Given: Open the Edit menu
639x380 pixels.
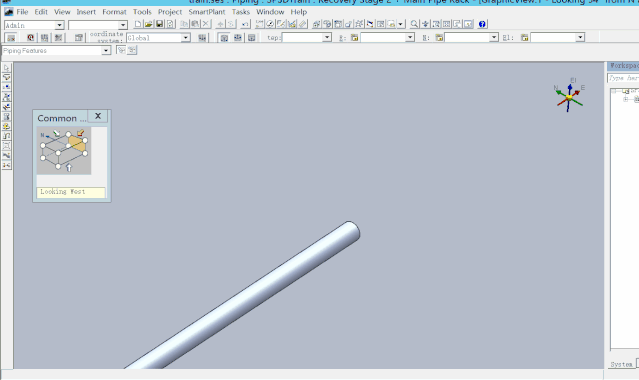Looking at the screenshot, I should click(41, 12).
